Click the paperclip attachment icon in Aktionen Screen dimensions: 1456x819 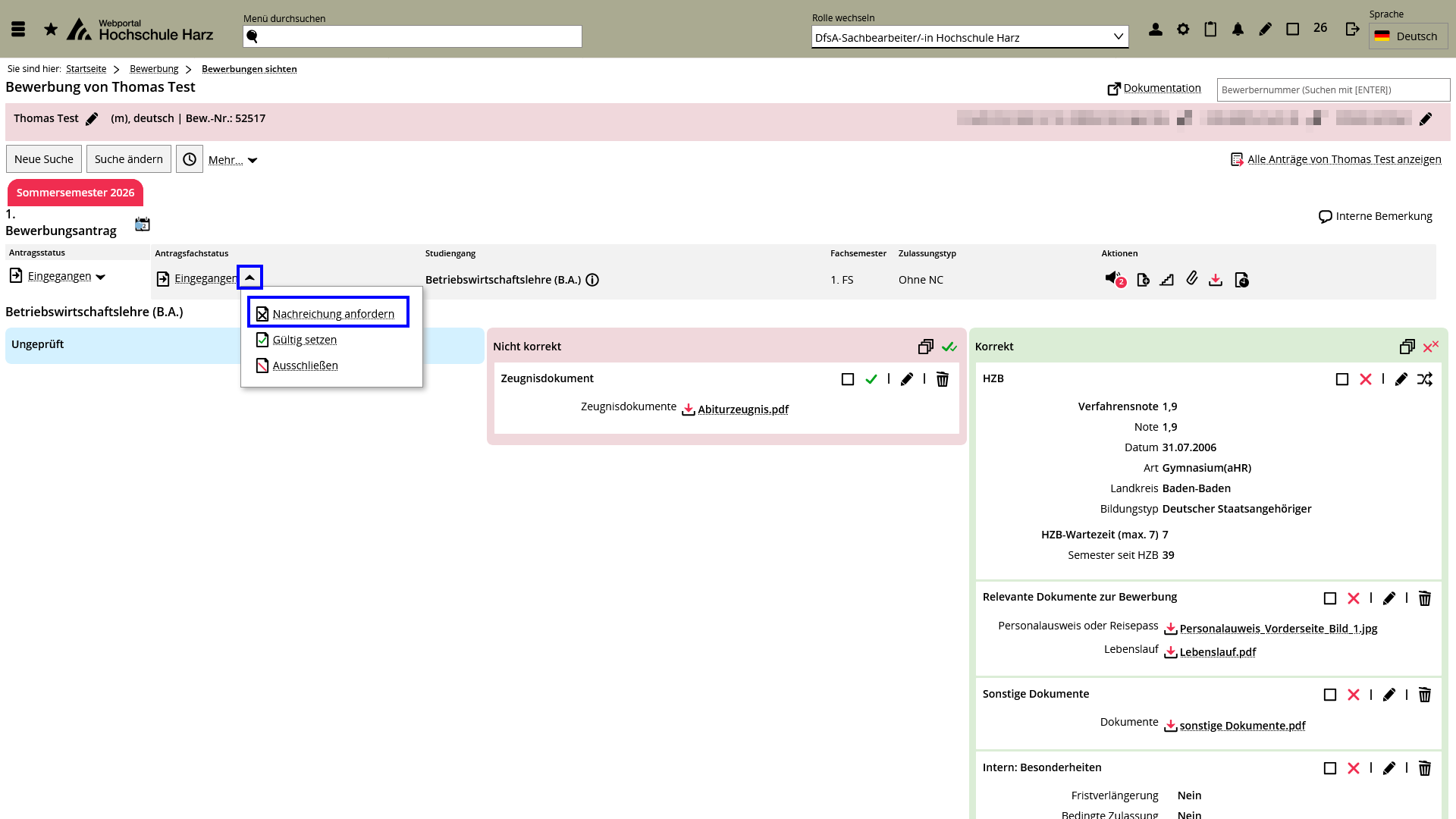1192,278
